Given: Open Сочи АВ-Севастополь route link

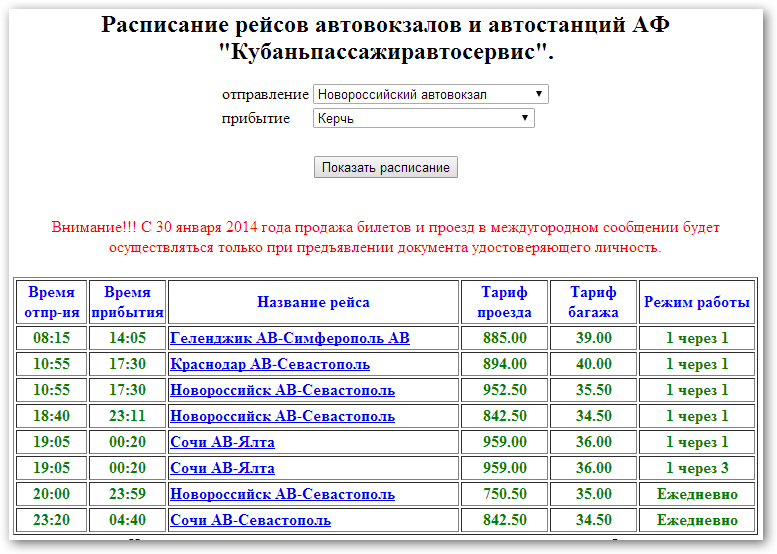Looking at the screenshot, I should click(251, 520).
